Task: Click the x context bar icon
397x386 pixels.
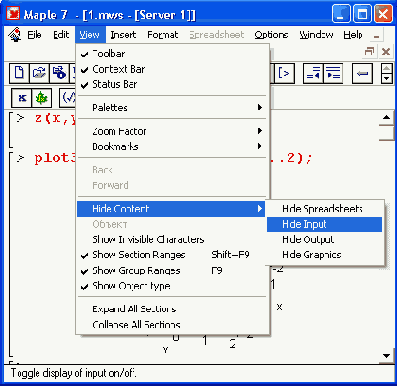Action: [x=22, y=98]
